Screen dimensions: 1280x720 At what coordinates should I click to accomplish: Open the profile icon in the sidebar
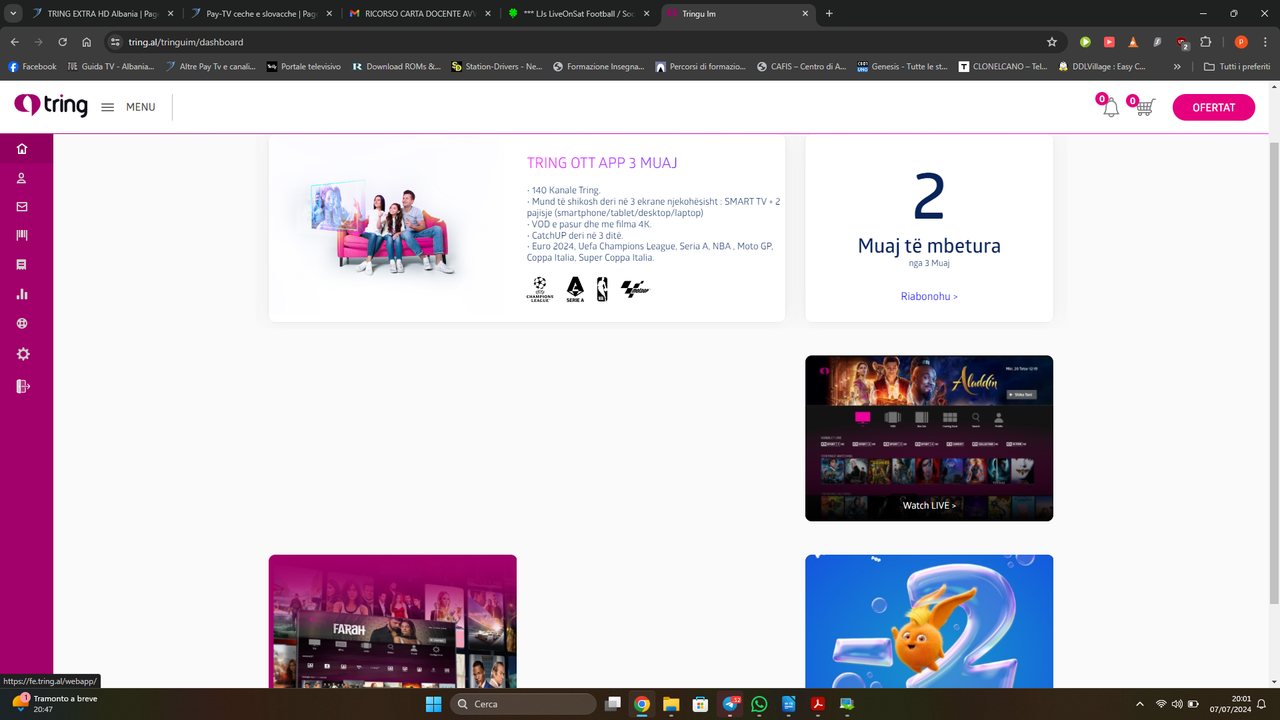pos(22,178)
